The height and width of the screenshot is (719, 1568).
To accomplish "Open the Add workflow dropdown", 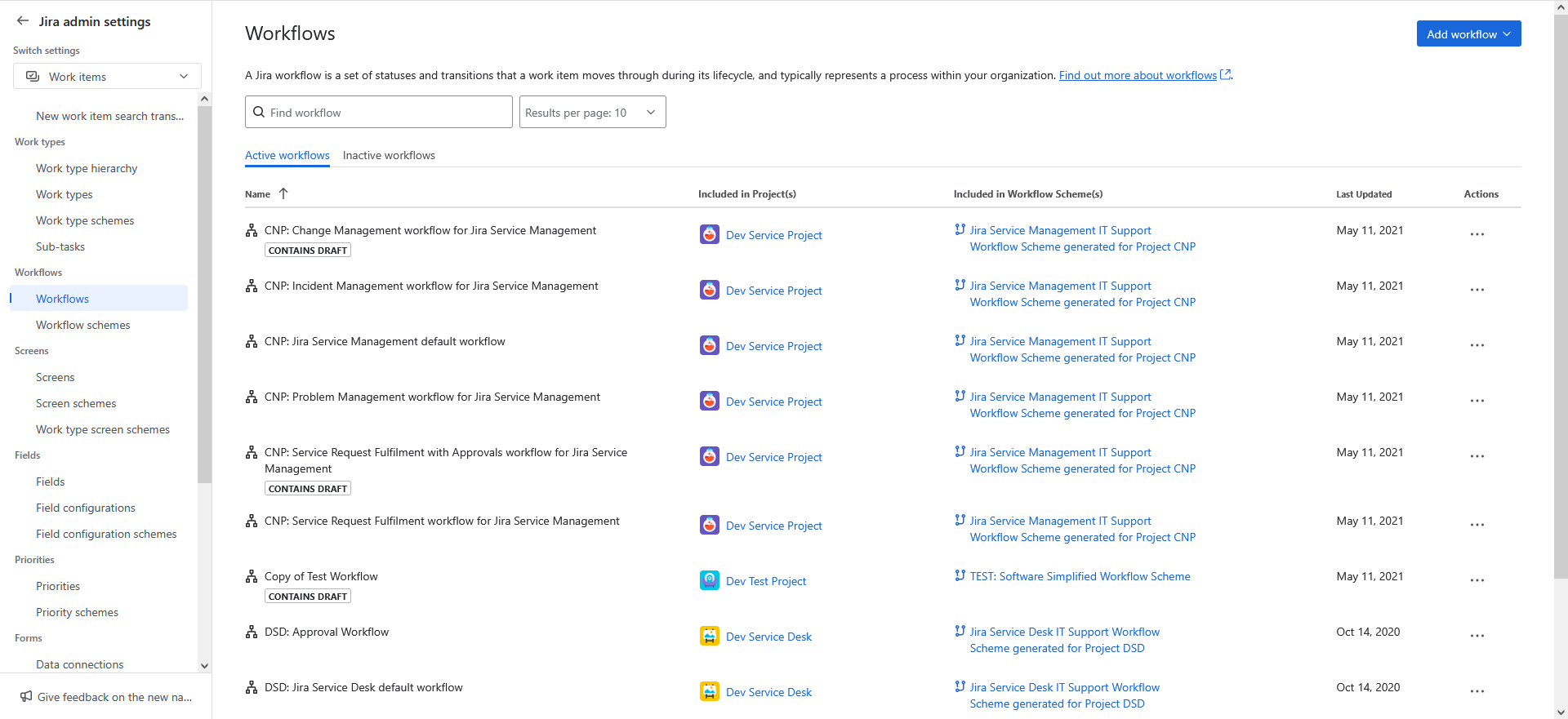I will pos(1468,33).
